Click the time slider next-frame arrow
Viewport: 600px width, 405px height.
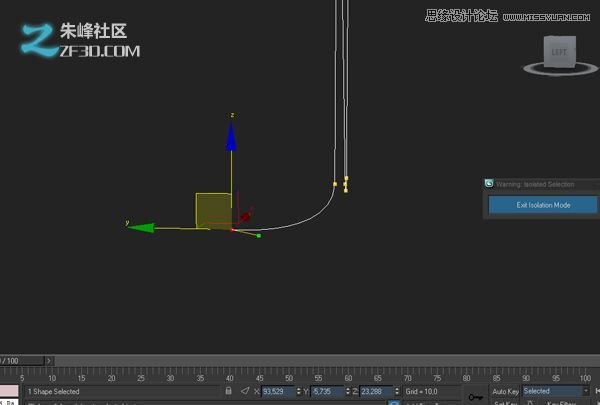pos(49,361)
